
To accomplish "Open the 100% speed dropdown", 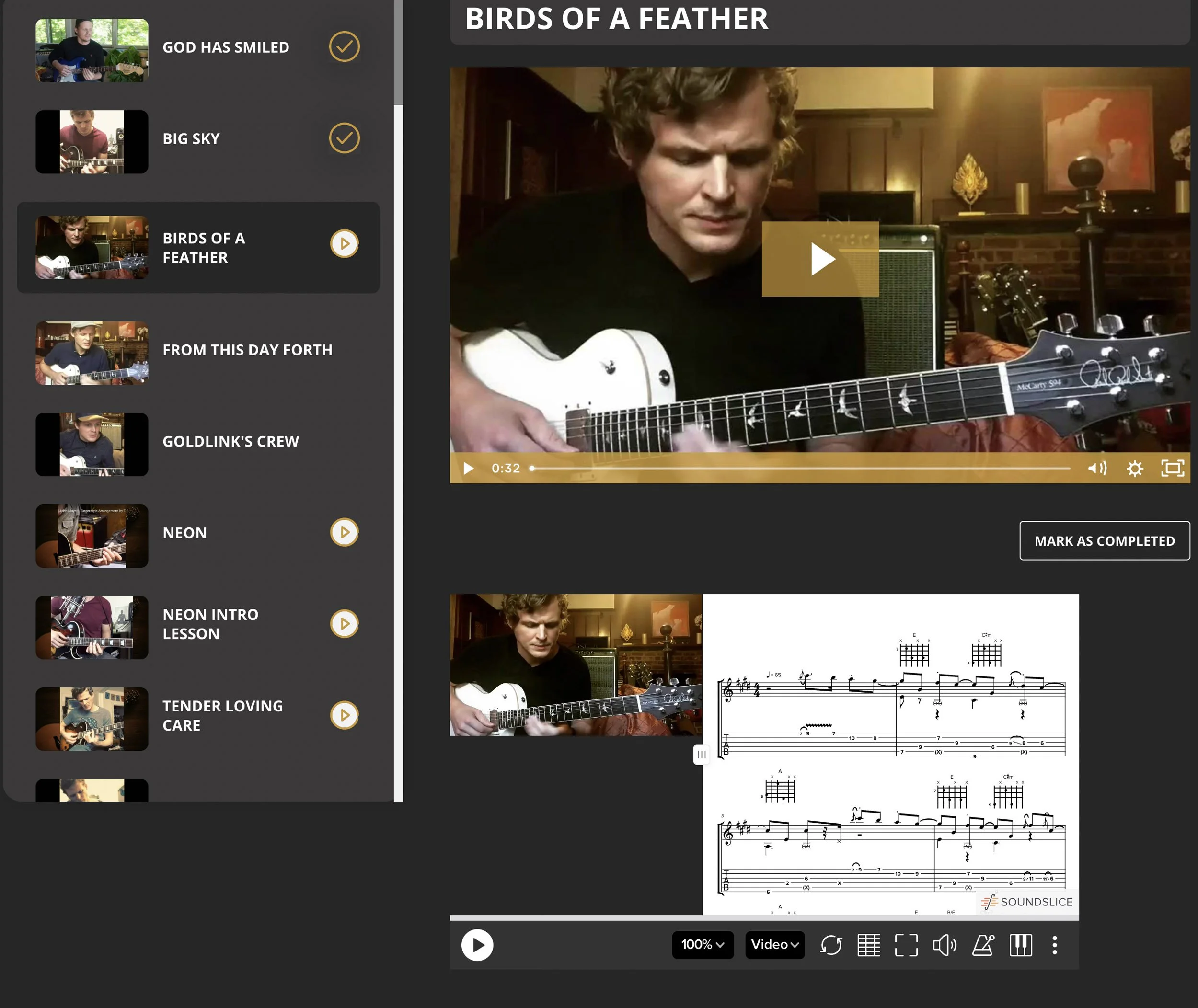I will 703,945.
